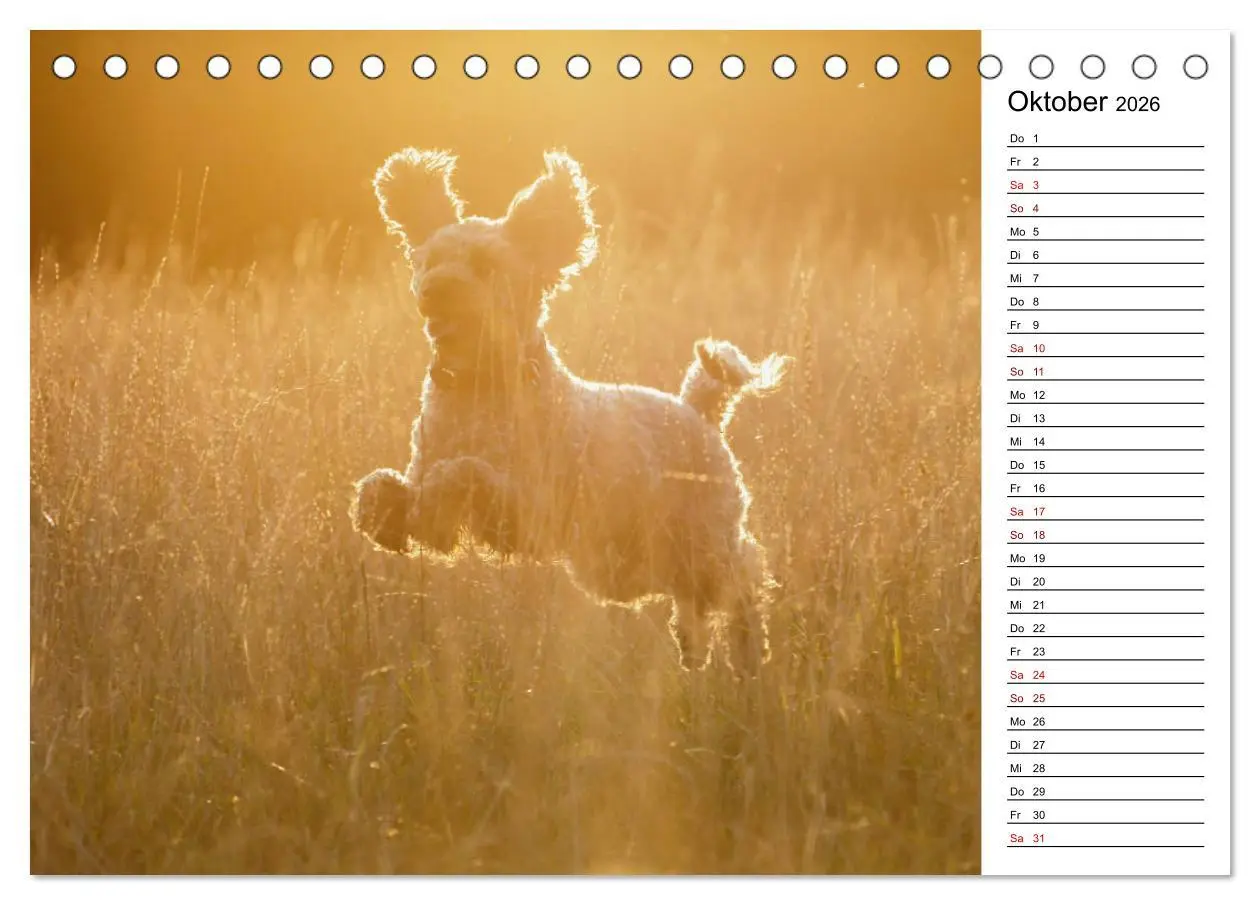1260x905 pixels.
Task: Choose the 'Do 8' date row
Action: pyautogui.click(x=1105, y=301)
